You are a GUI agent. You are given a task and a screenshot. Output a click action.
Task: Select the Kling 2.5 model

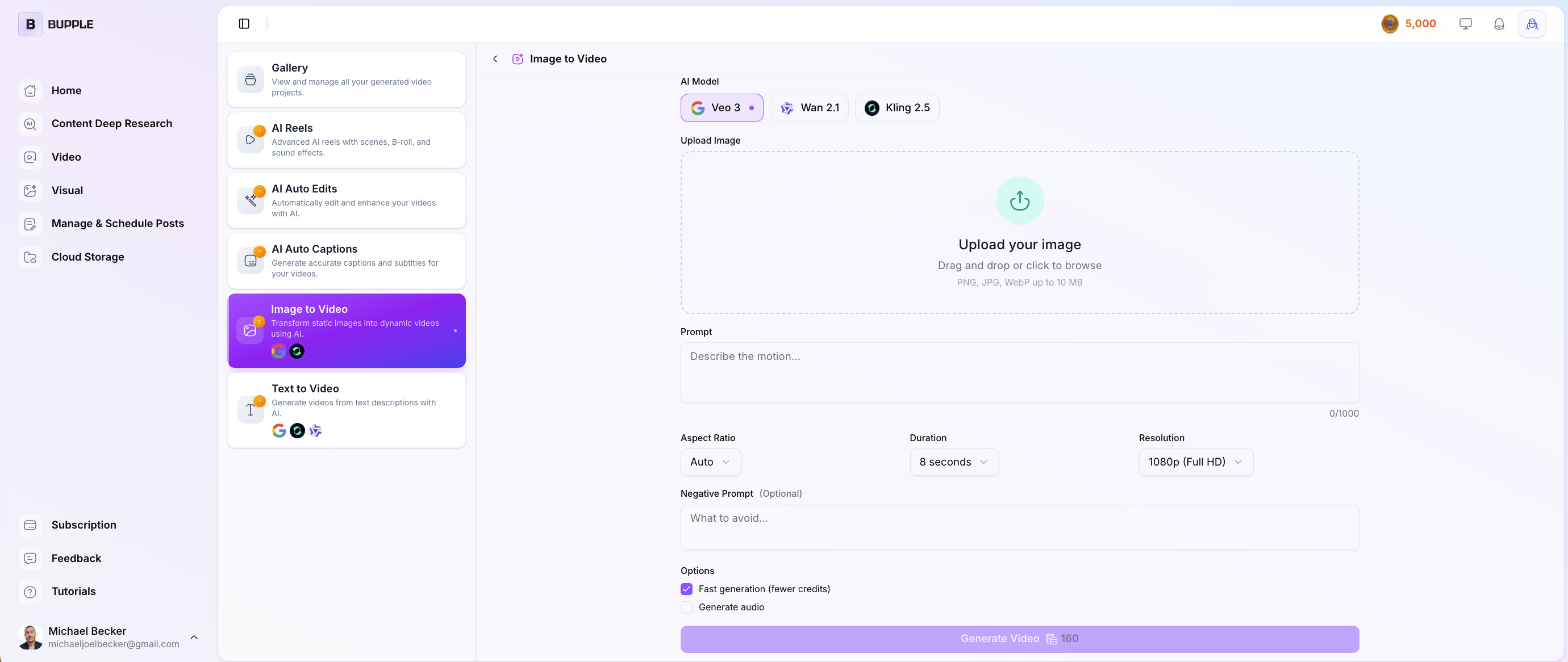click(896, 108)
